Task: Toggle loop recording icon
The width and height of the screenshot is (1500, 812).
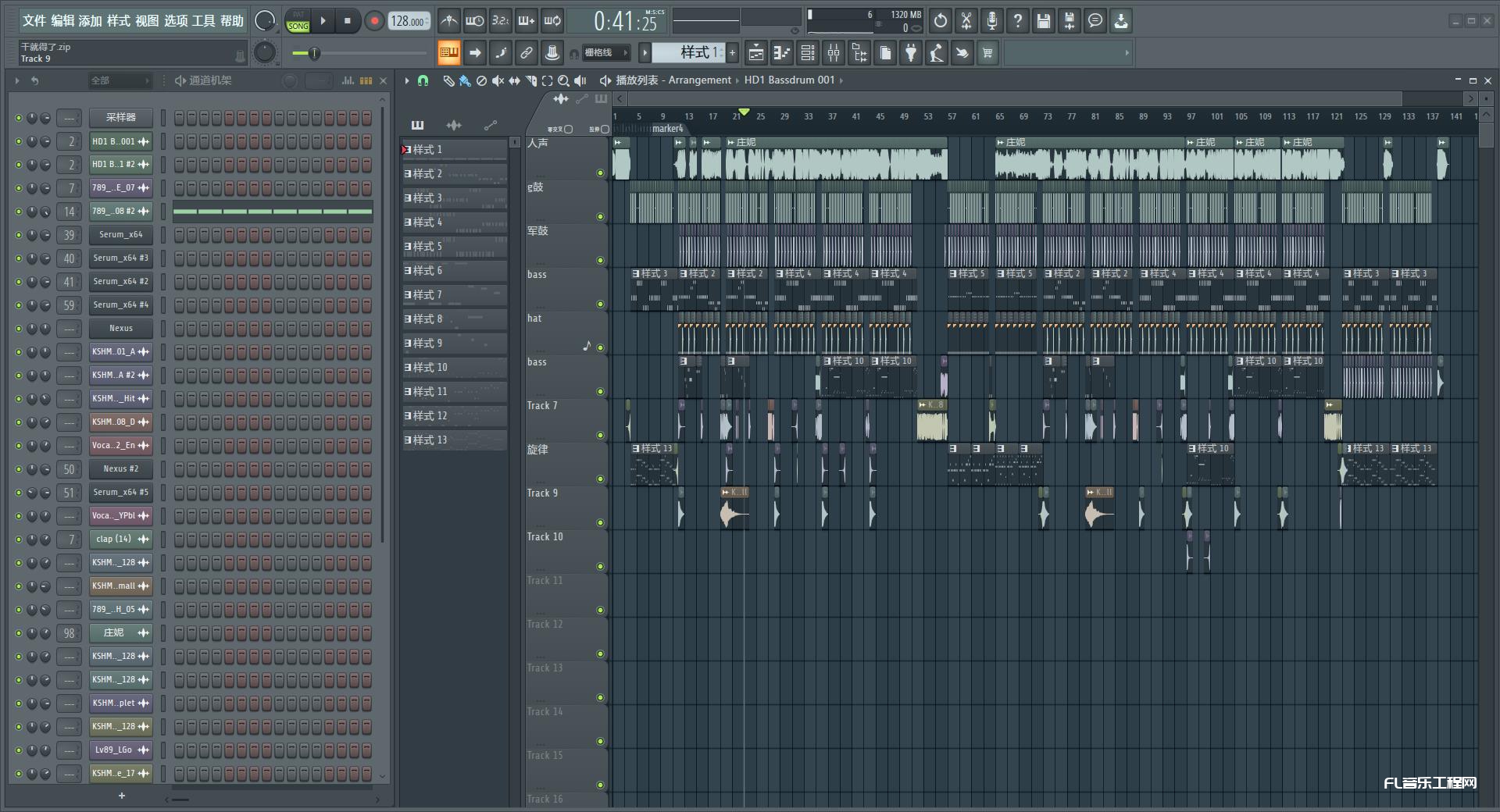Action: (552, 21)
